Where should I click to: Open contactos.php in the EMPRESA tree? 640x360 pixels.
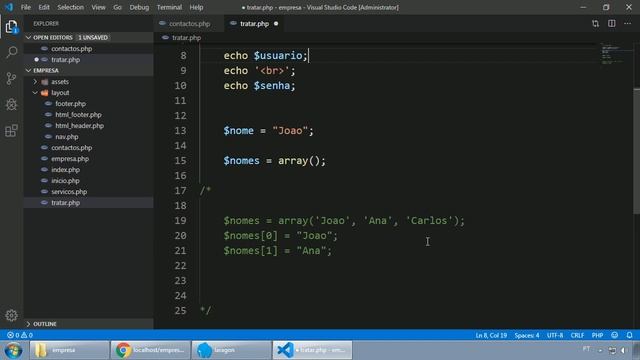pos(89,148)
